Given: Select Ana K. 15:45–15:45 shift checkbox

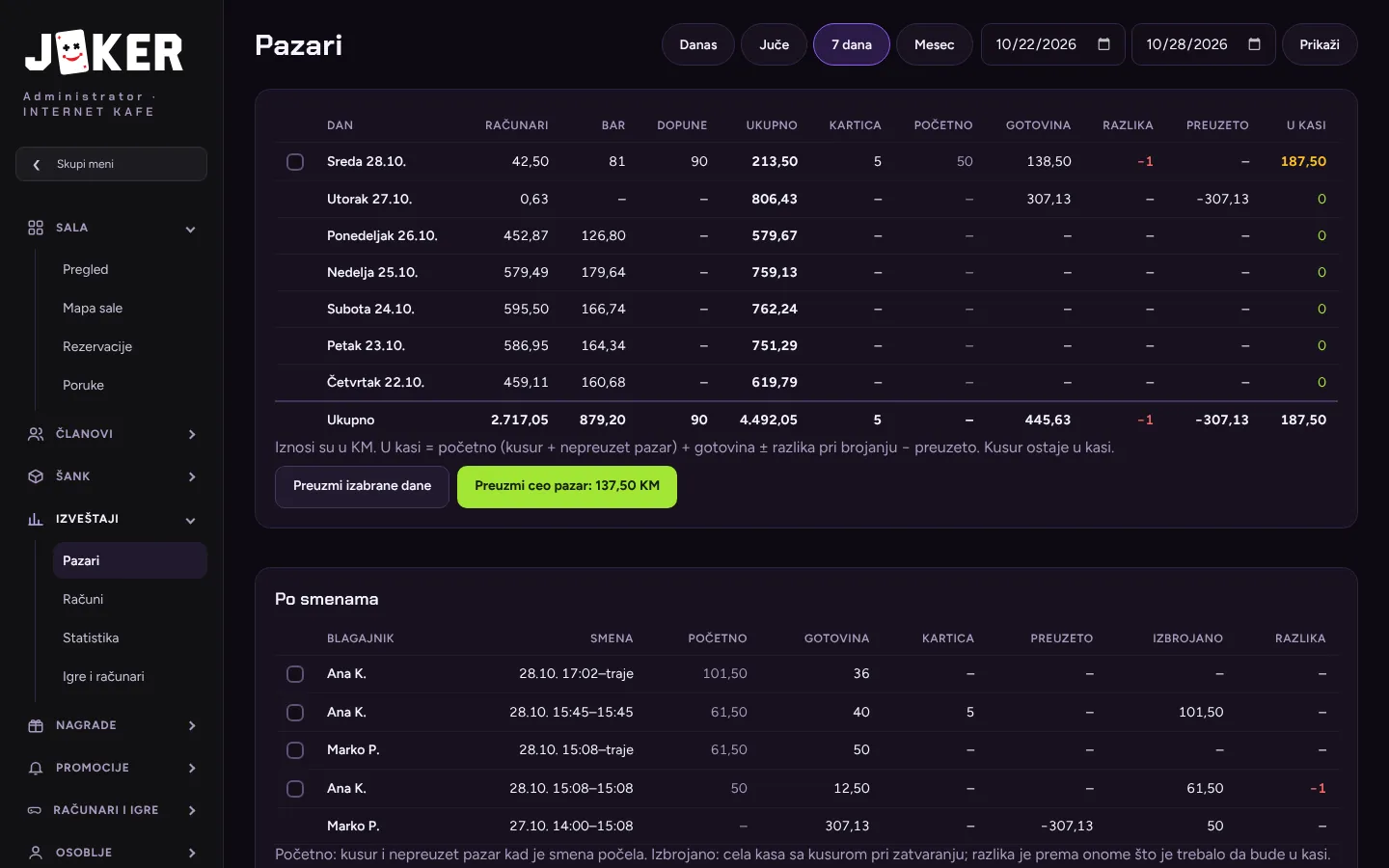Looking at the screenshot, I should point(295,713).
